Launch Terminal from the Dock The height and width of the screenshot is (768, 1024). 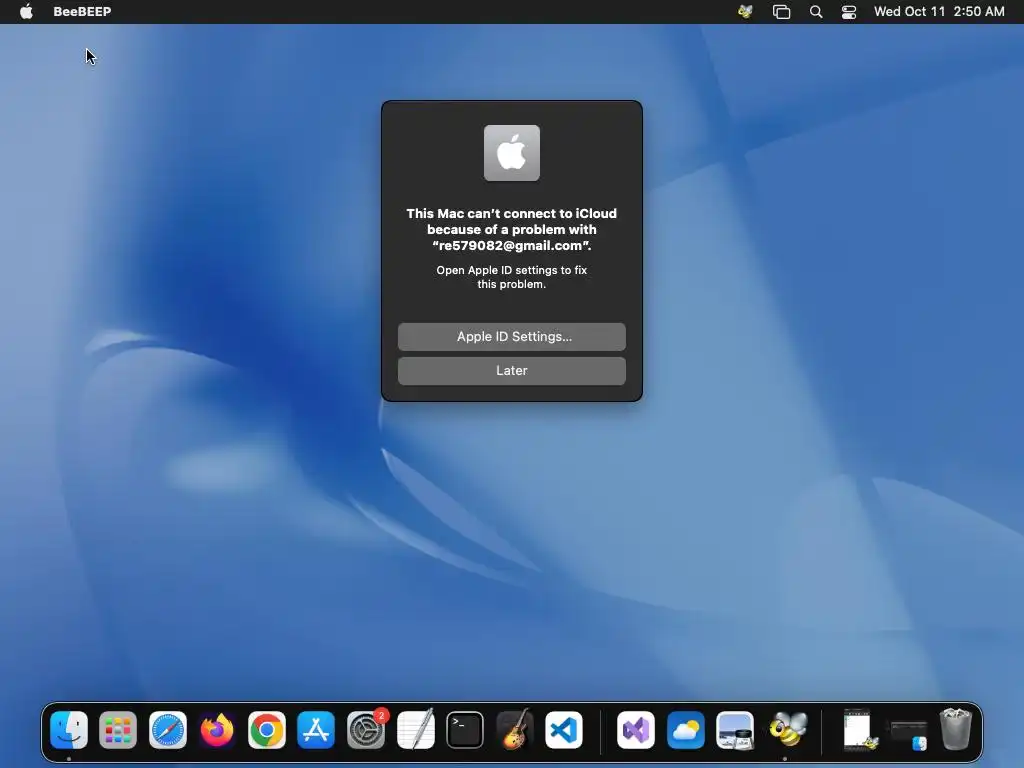click(465, 729)
